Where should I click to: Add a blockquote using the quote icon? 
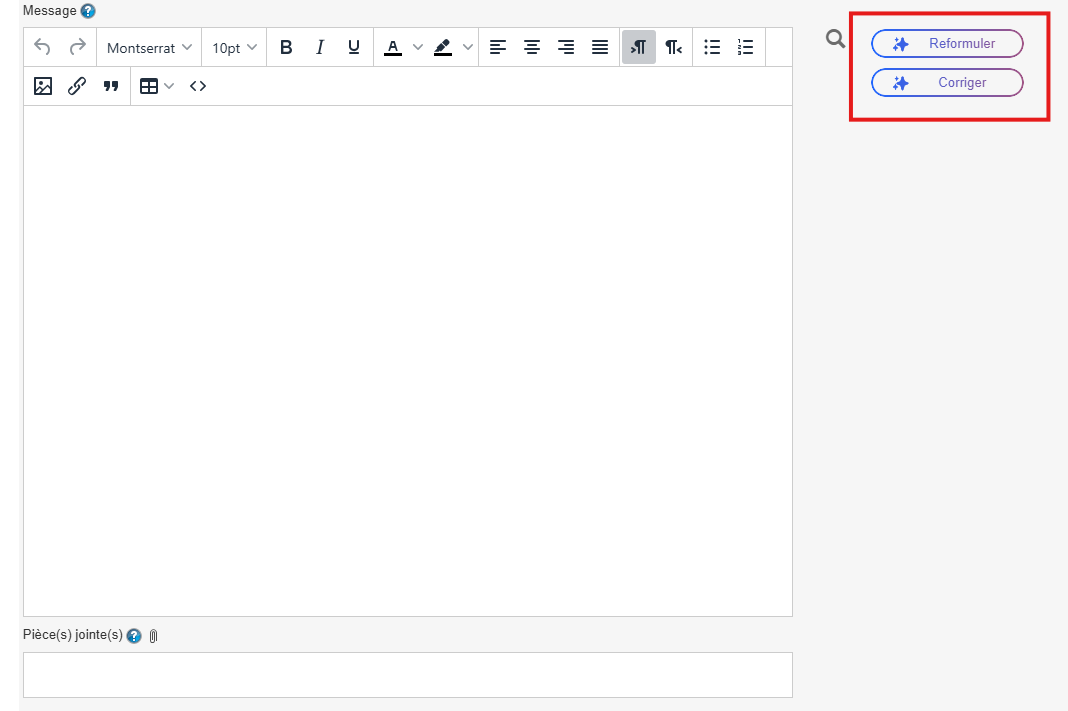pyautogui.click(x=111, y=86)
